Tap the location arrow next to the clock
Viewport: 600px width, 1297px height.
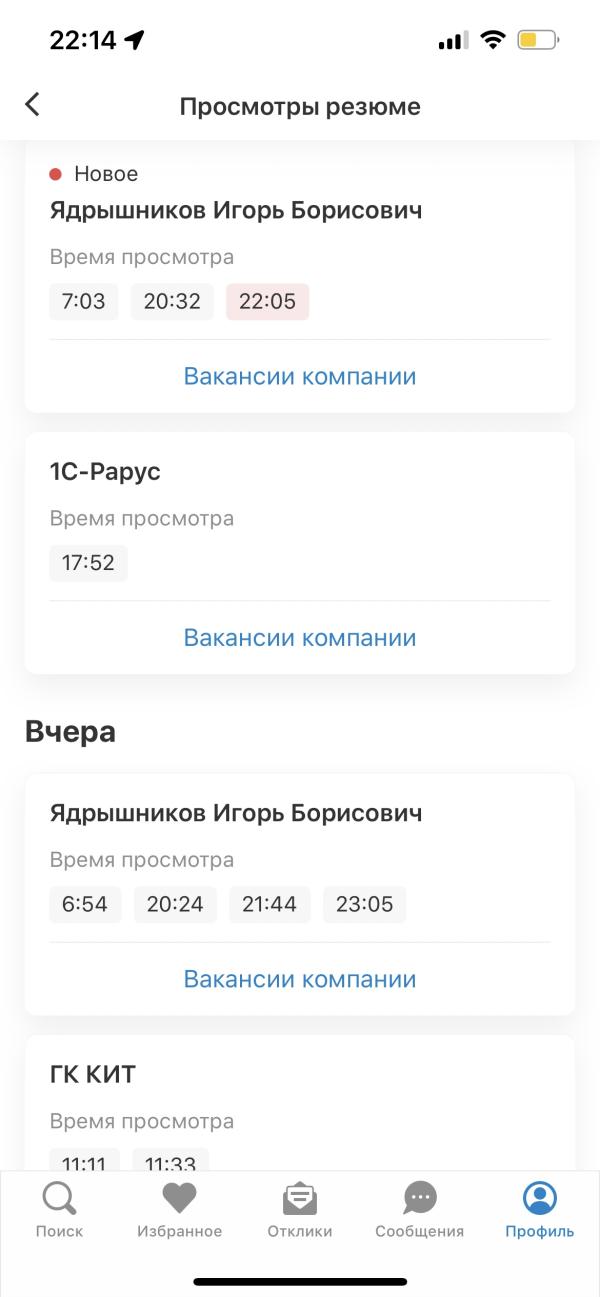pyautogui.click(x=134, y=40)
